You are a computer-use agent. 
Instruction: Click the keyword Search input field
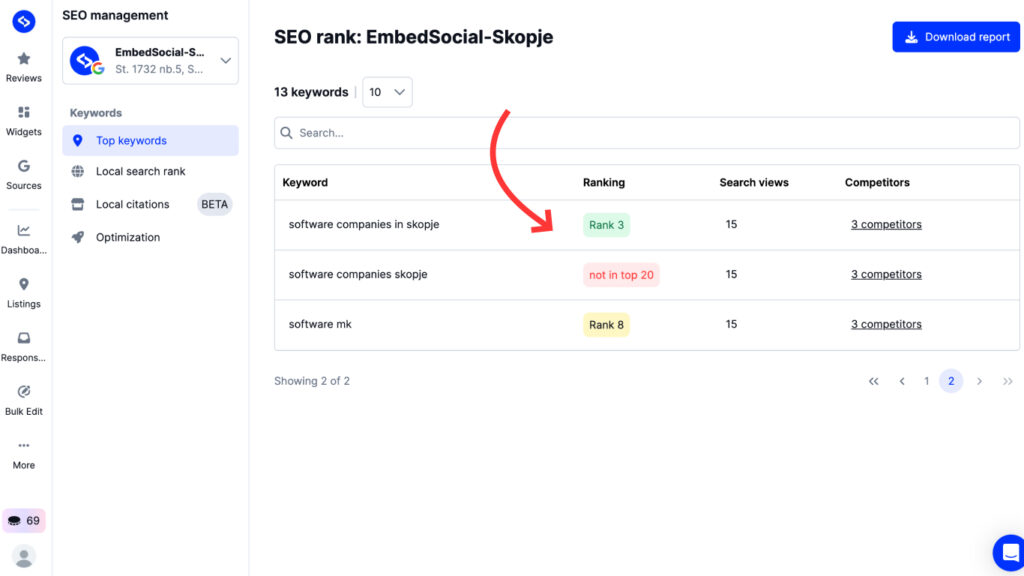tap(646, 133)
